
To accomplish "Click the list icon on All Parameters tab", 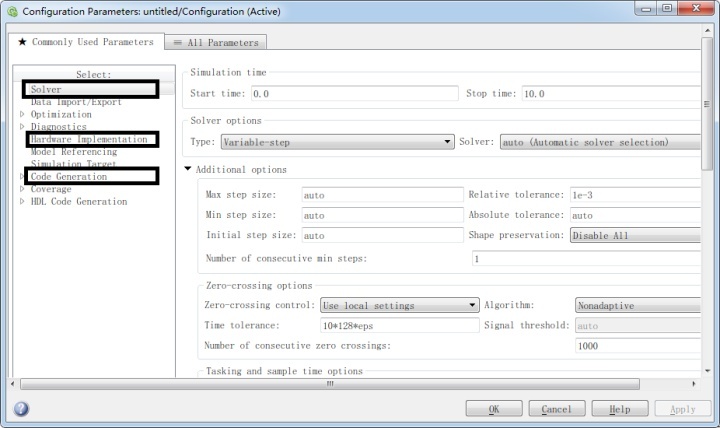I will click(x=177, y=43).
